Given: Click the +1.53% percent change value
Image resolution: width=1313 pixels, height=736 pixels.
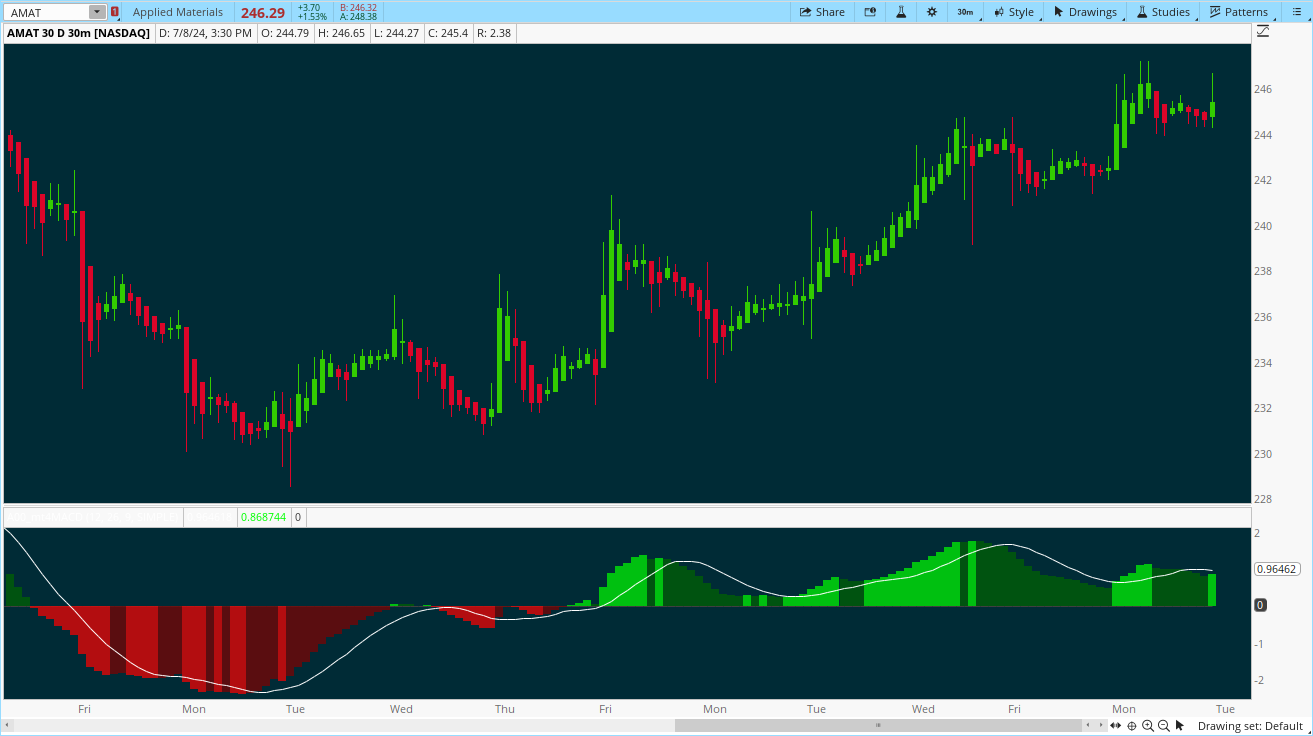Looking at the screenshot, I should 312,17.
